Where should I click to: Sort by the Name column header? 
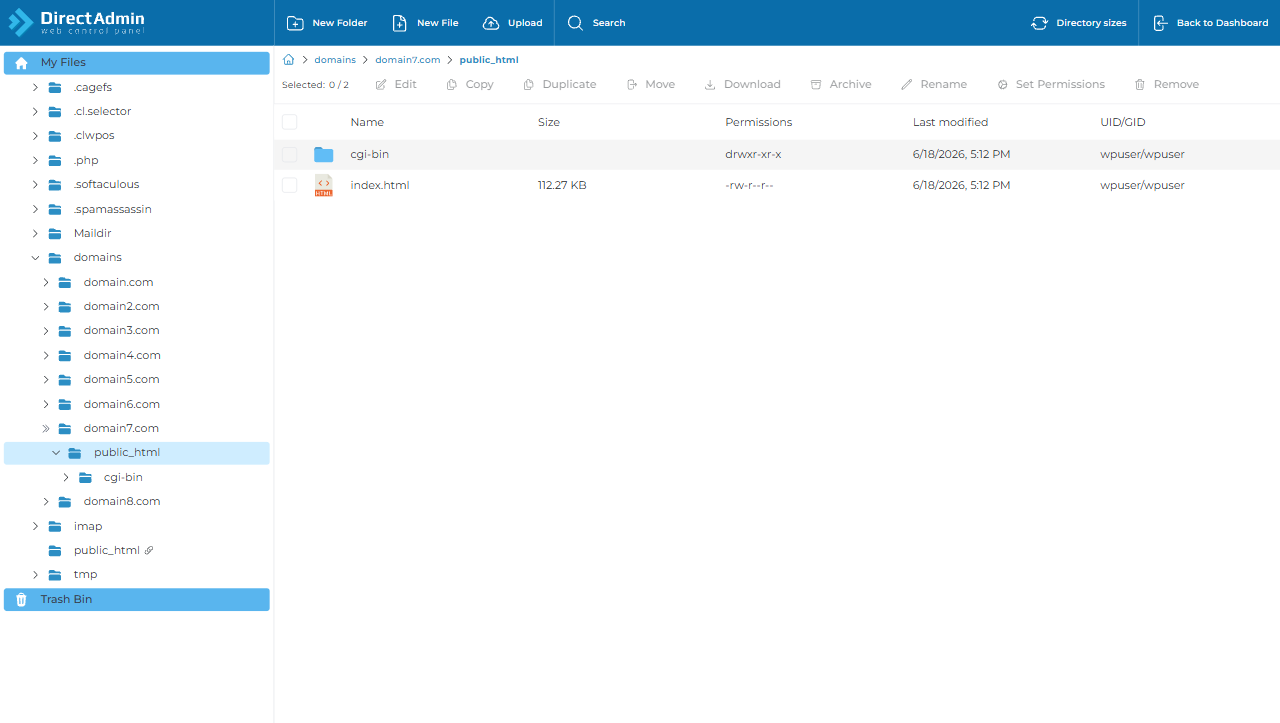(367, 122)
